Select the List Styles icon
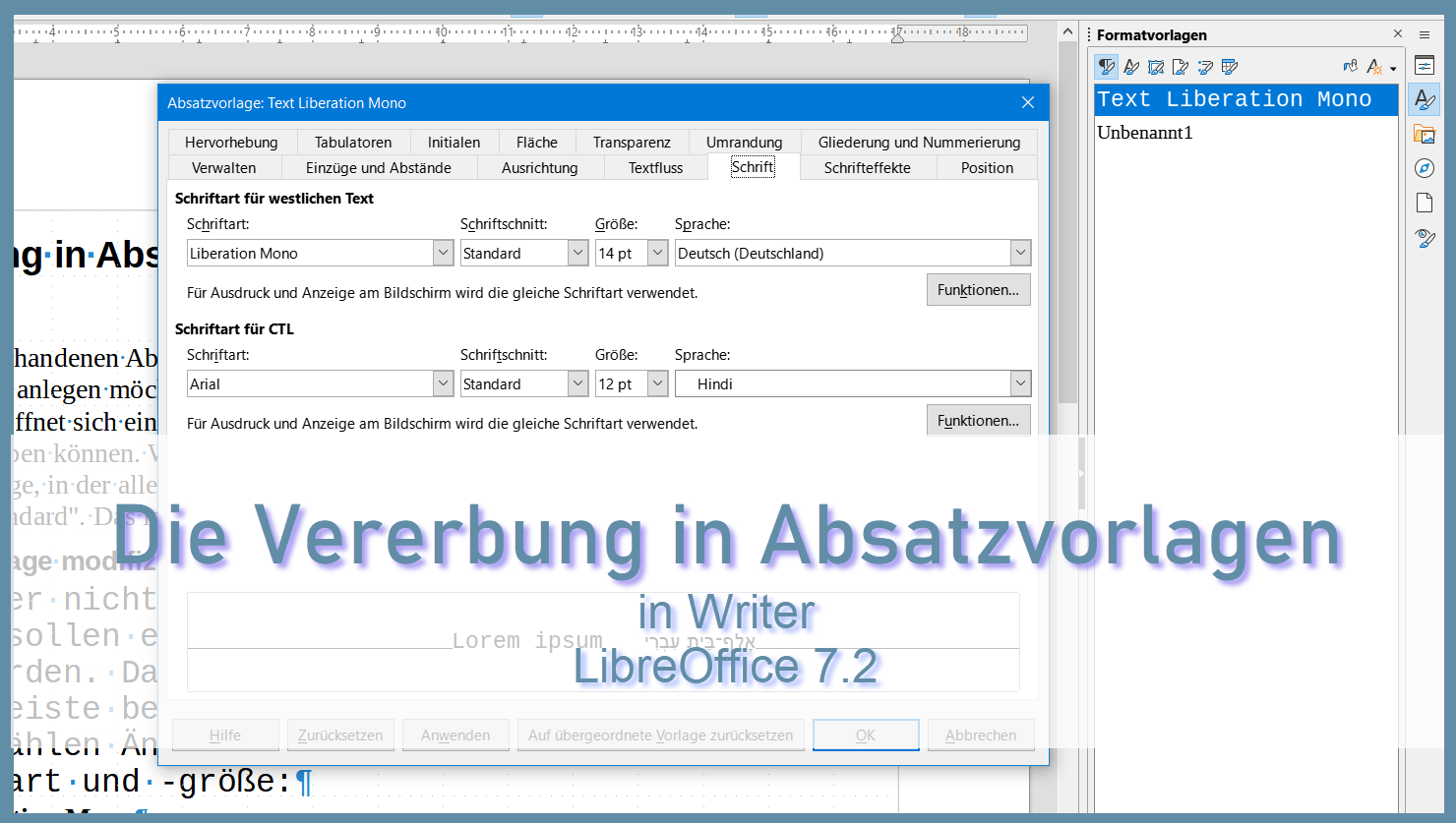This screenshot has height=823, width=1456. pyautogui.click(x=1205, y=67)
